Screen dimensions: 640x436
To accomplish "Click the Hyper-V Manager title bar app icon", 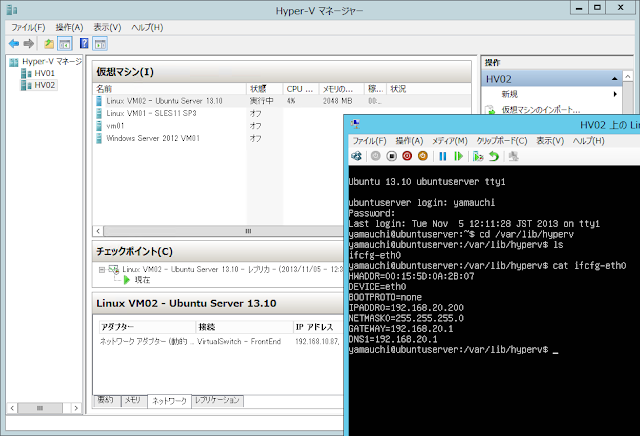I will click(12, 10).
